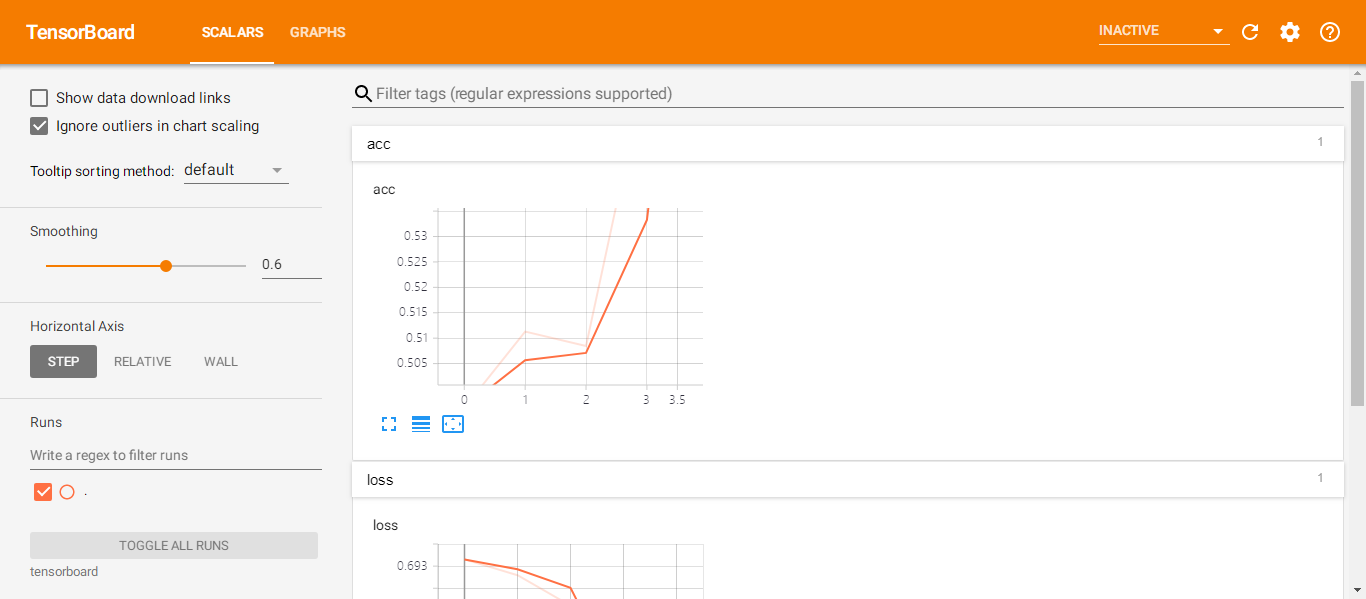Open the INACTIVE dashboards dropdown

tap(1164, 31)
